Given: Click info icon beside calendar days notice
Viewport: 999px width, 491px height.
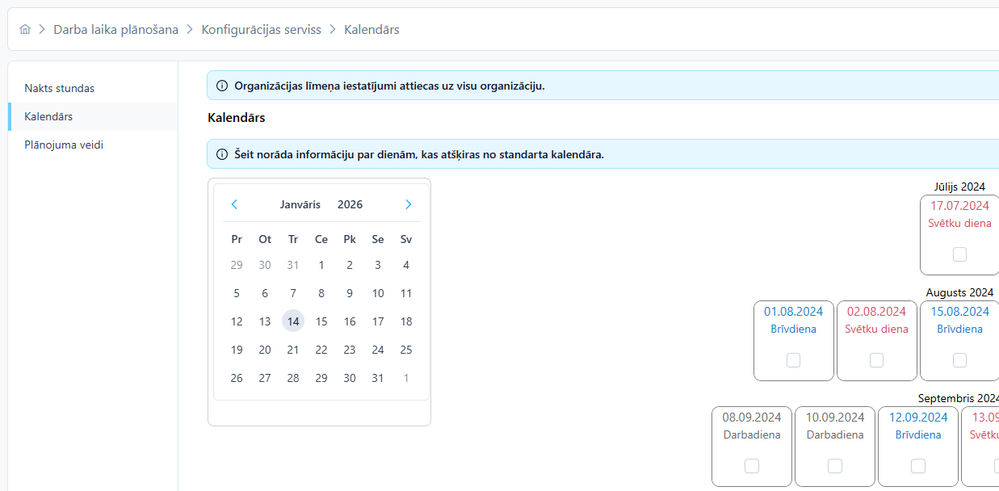Looking at the screenshot, I should 222,155.
